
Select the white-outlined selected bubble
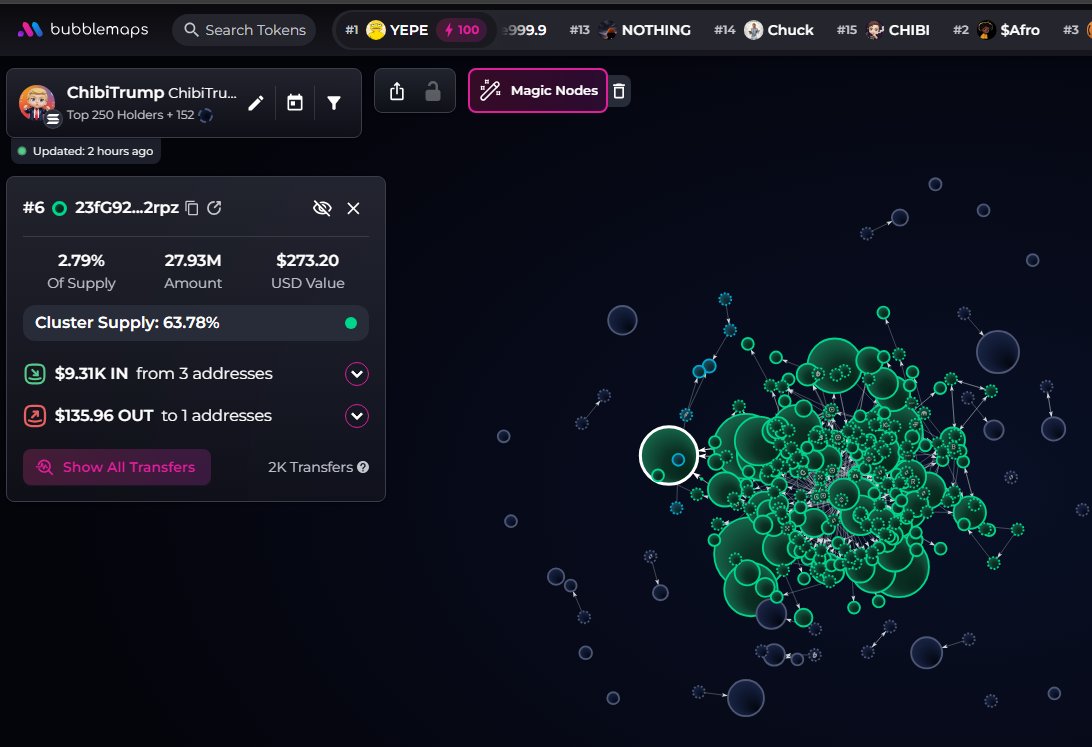click(x=669, y=455)
